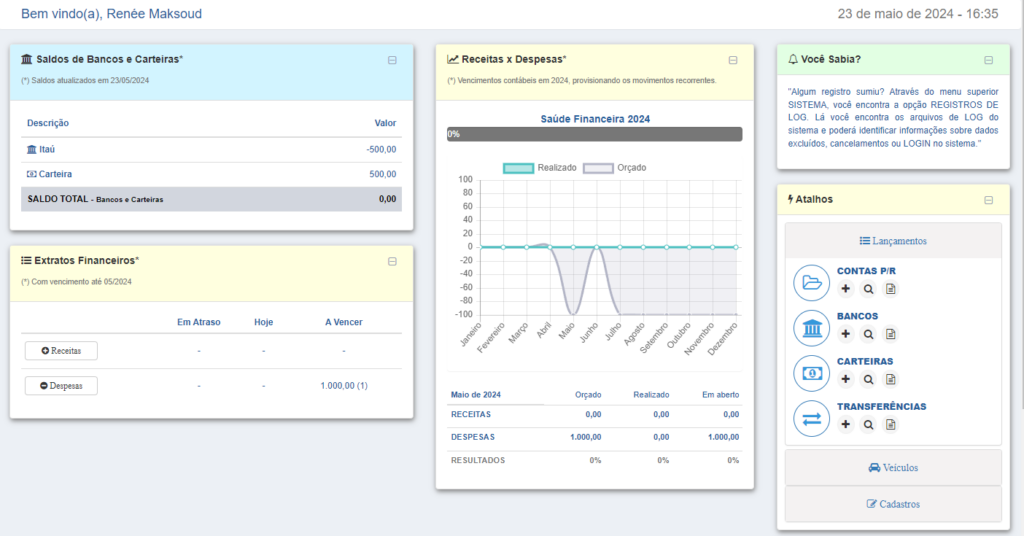Image resolution: width=1024 pixels, height=536 pixels.
Task: Click DESPESAS row label in monthly table
Action: coord(473,437)
